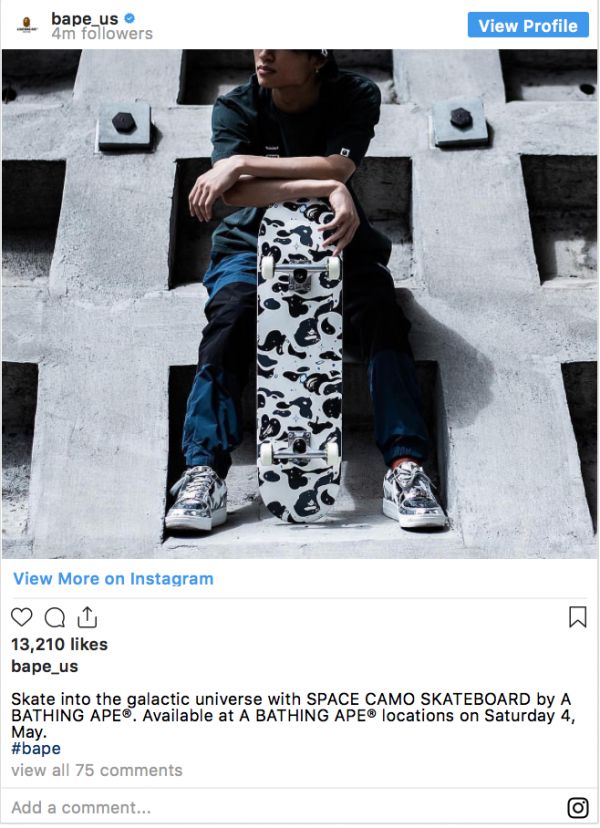The height and width of the screenshot is (828, 600).
Task: Click bape_us username above the caption
Action: pos(44,666)
